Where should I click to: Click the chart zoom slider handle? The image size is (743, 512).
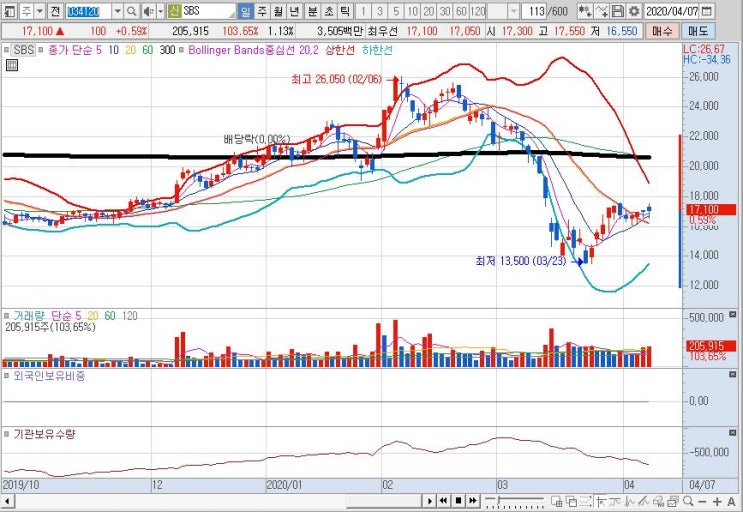click(x=498, y=500)
